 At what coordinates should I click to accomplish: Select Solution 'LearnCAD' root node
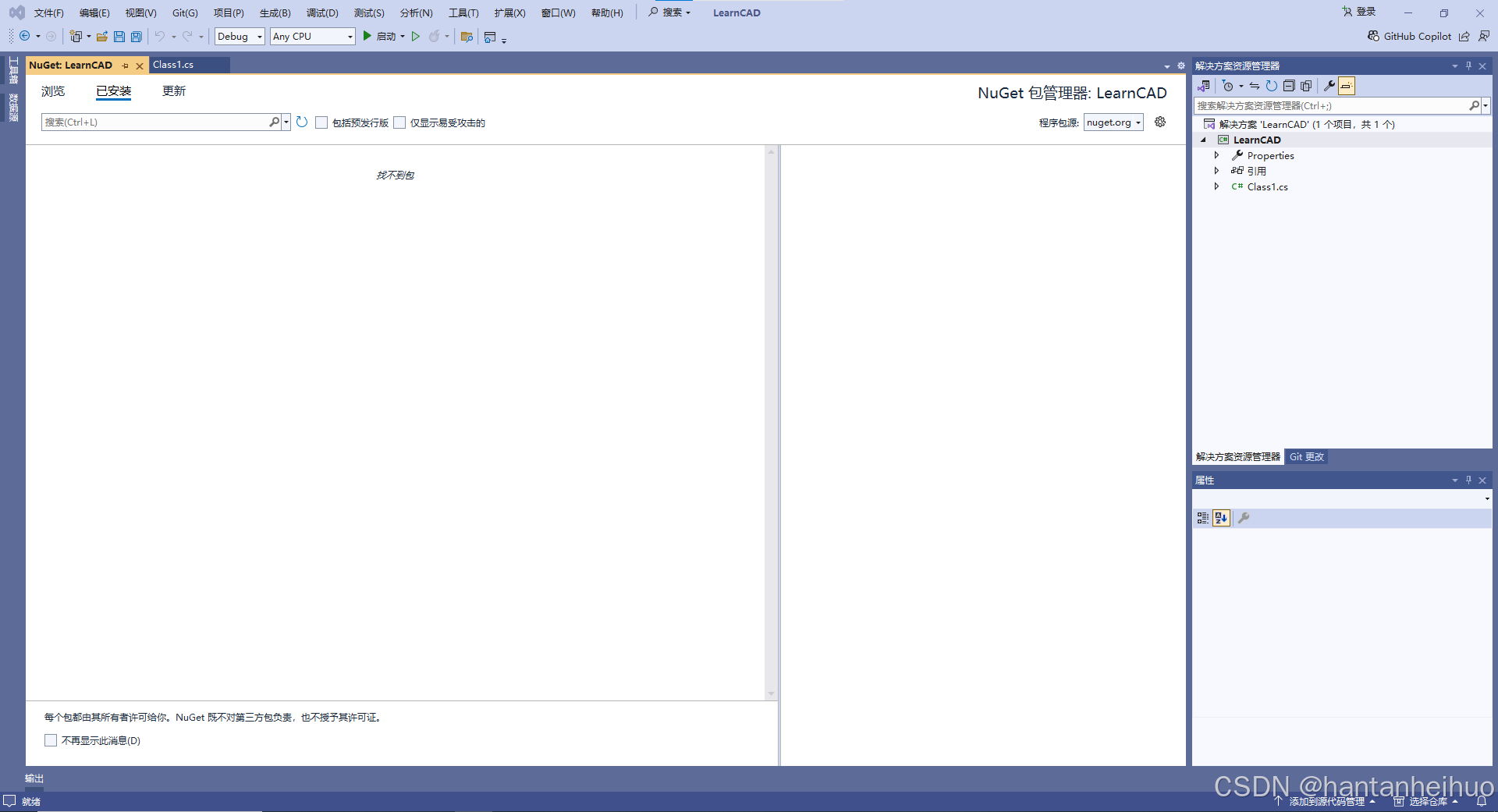click(1307, 124)
